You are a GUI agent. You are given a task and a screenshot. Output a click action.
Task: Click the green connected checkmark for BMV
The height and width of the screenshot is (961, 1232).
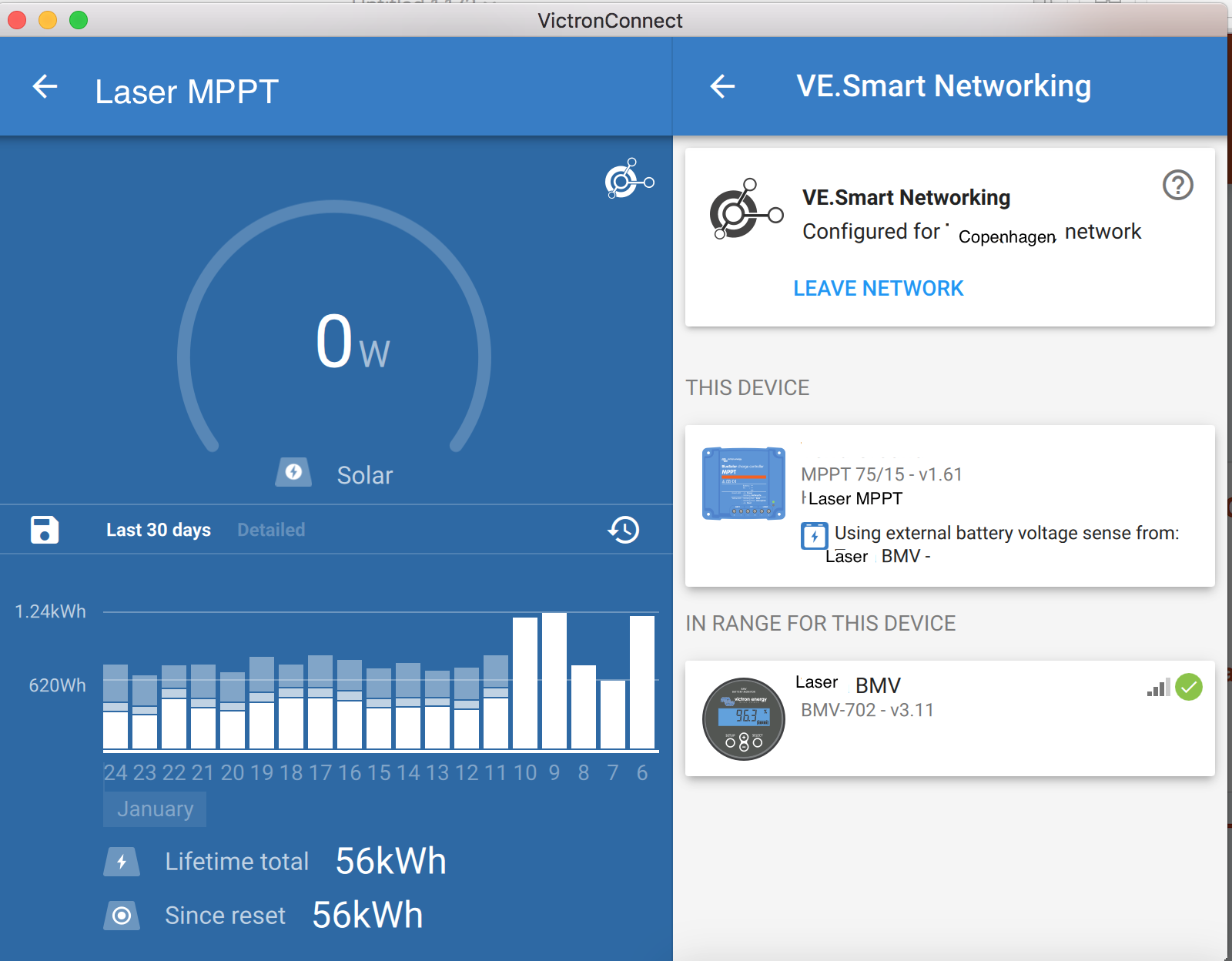[x=1189, y=687]
